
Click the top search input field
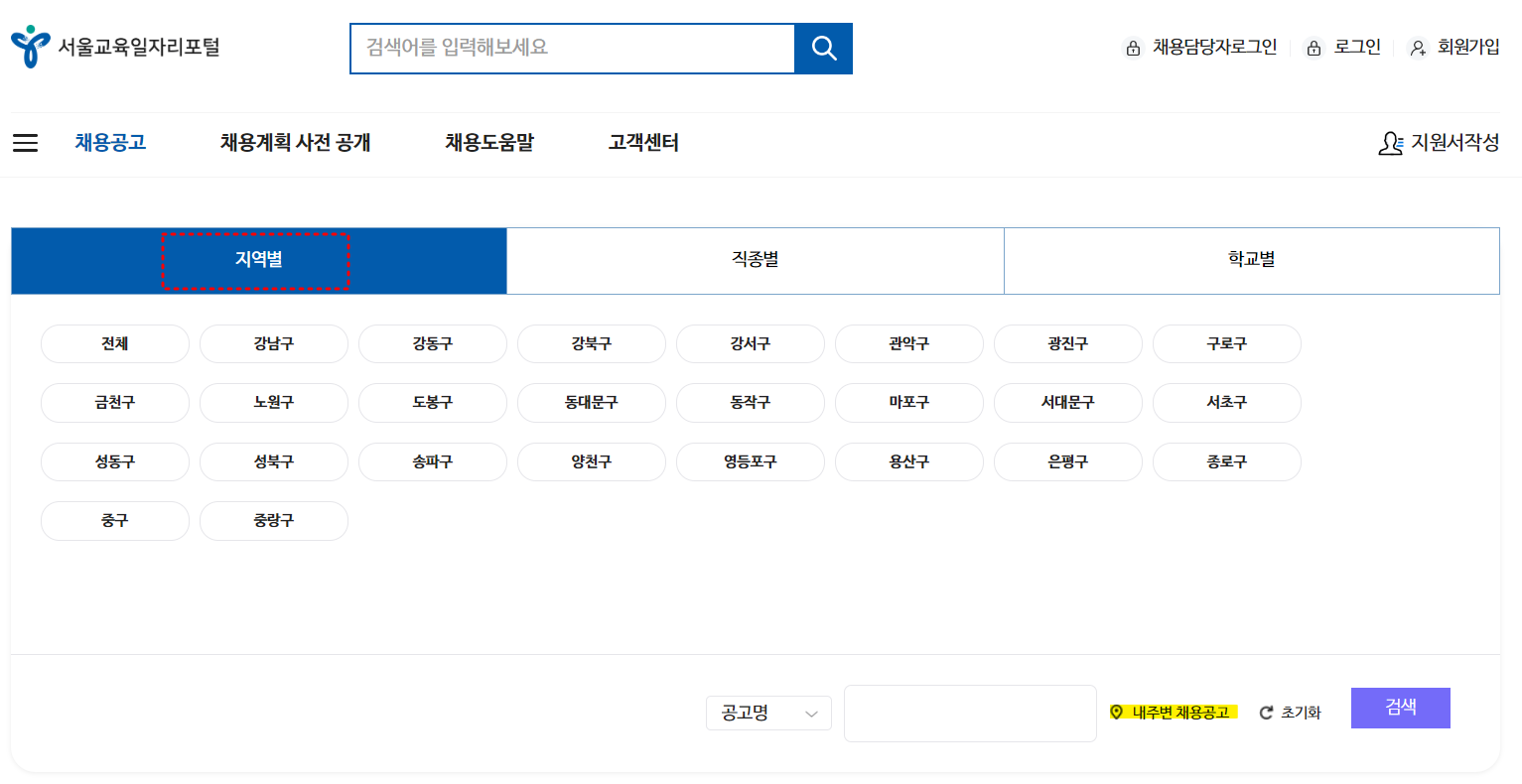point(572,48)
